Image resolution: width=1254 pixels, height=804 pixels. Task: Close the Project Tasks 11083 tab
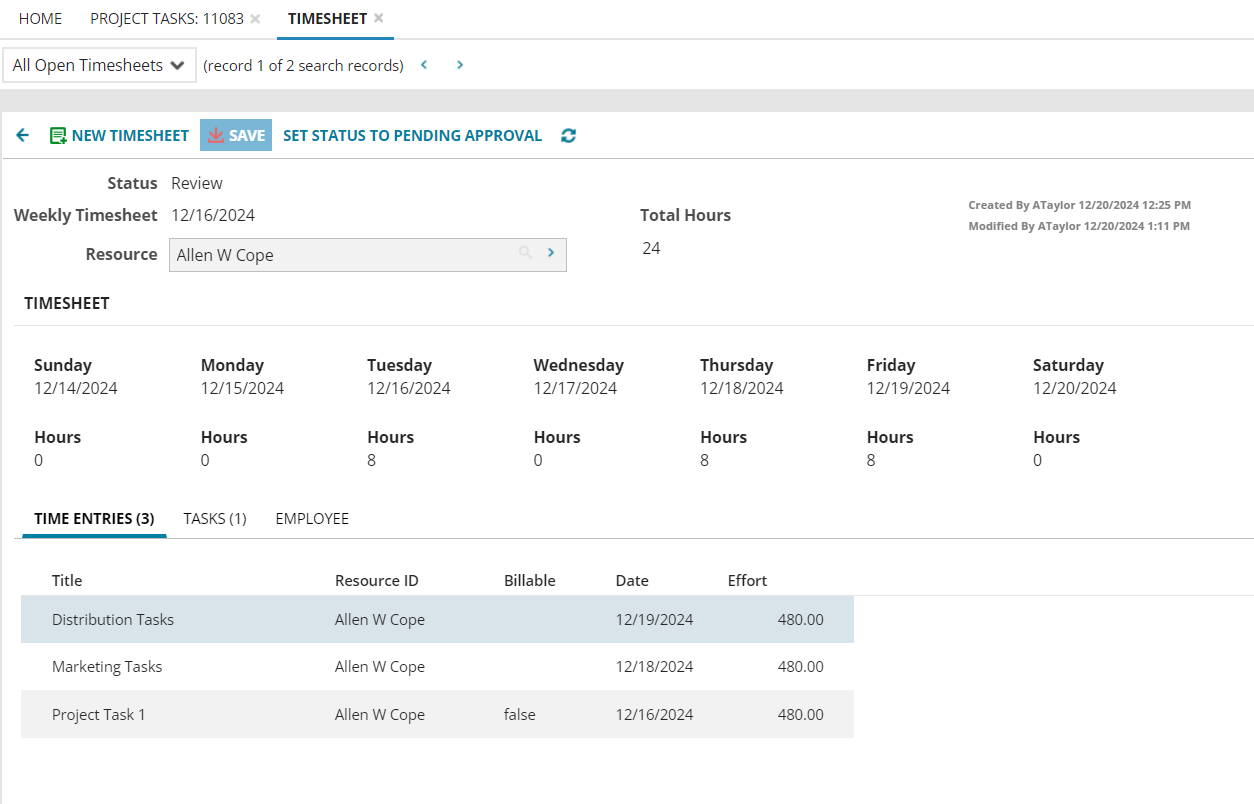256,17
